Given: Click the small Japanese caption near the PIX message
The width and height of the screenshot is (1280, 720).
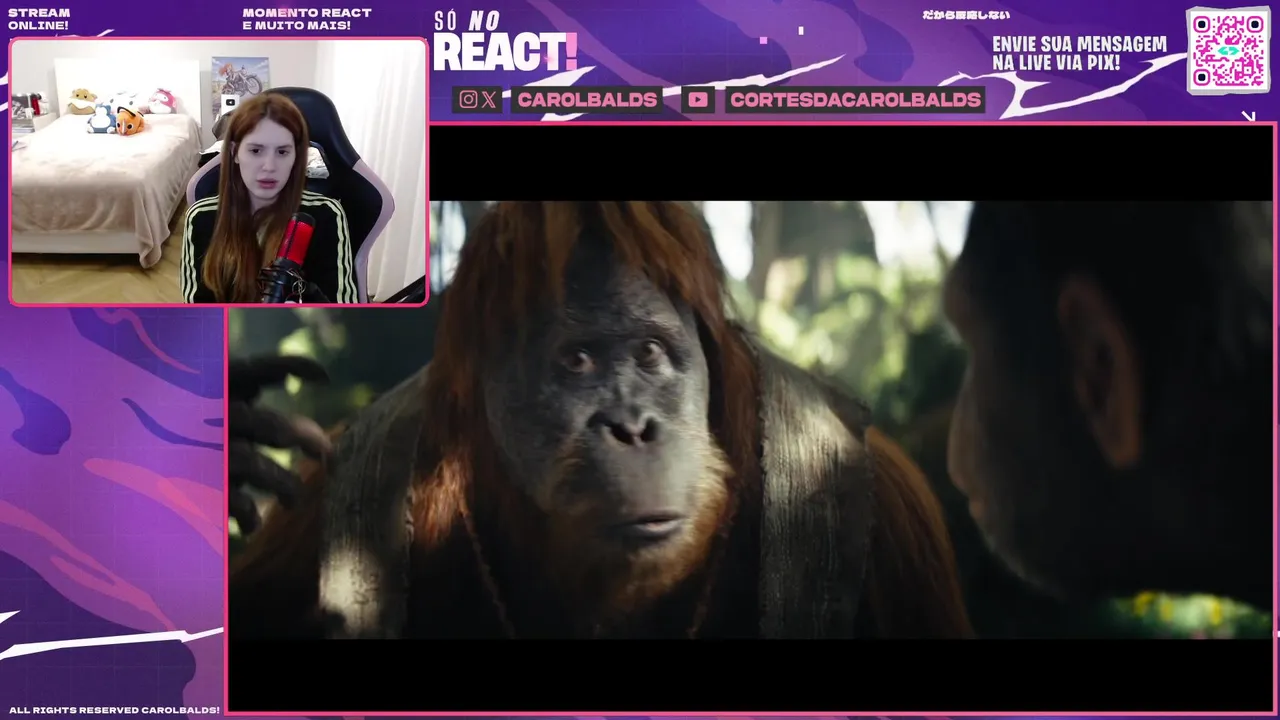Looking at the screenshot, I should (966, 15).
